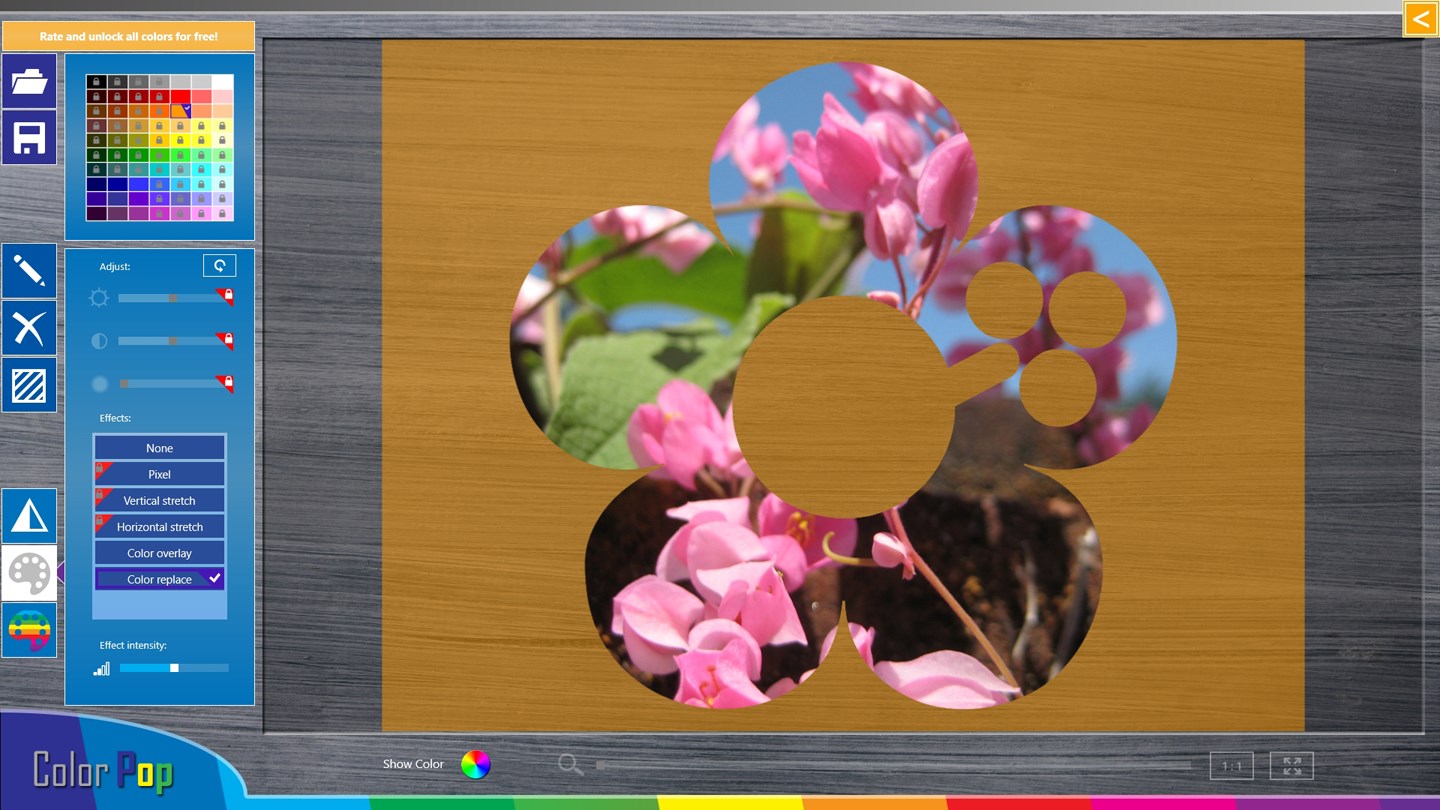Click the 1:1 zoom button
This screenshot has width=1440, height=810.
click(1231, 766)
